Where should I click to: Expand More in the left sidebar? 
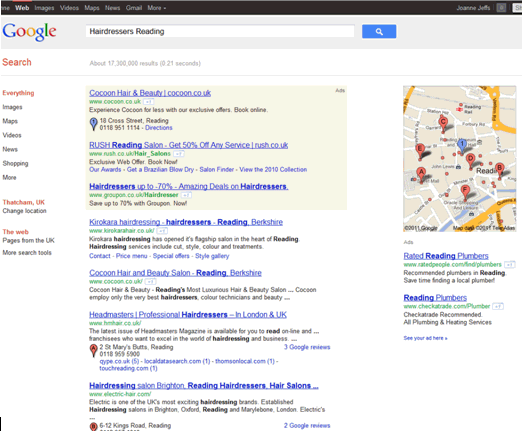[x=9, y=178]
